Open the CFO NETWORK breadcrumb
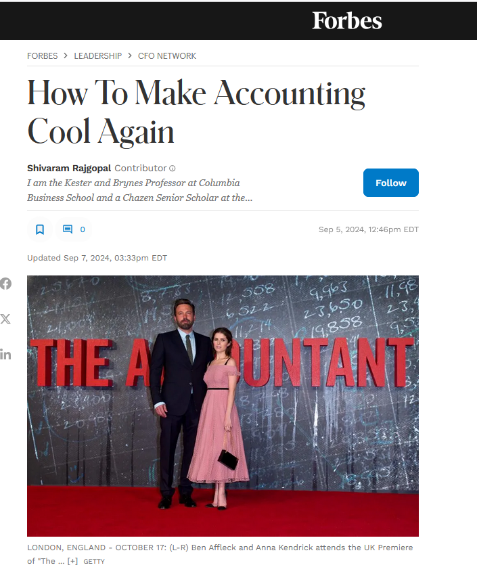 click(167, 56)
